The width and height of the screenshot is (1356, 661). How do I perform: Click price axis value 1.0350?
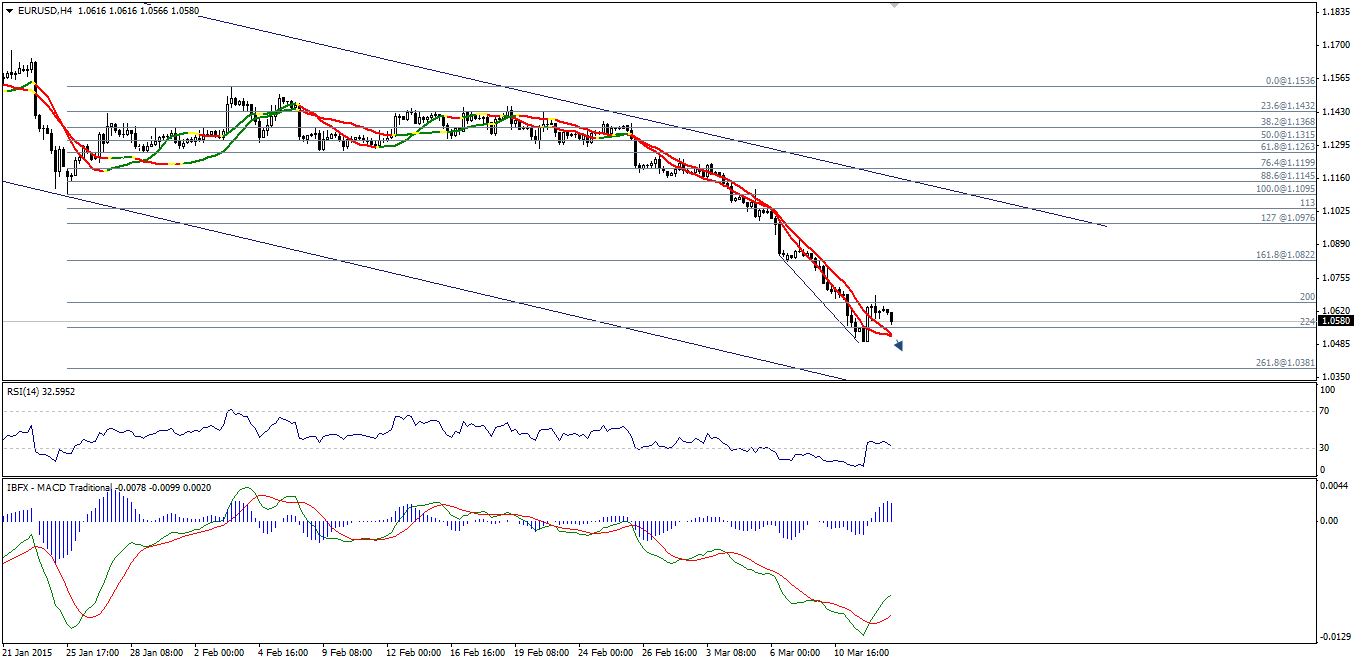tap(1336, 377)
